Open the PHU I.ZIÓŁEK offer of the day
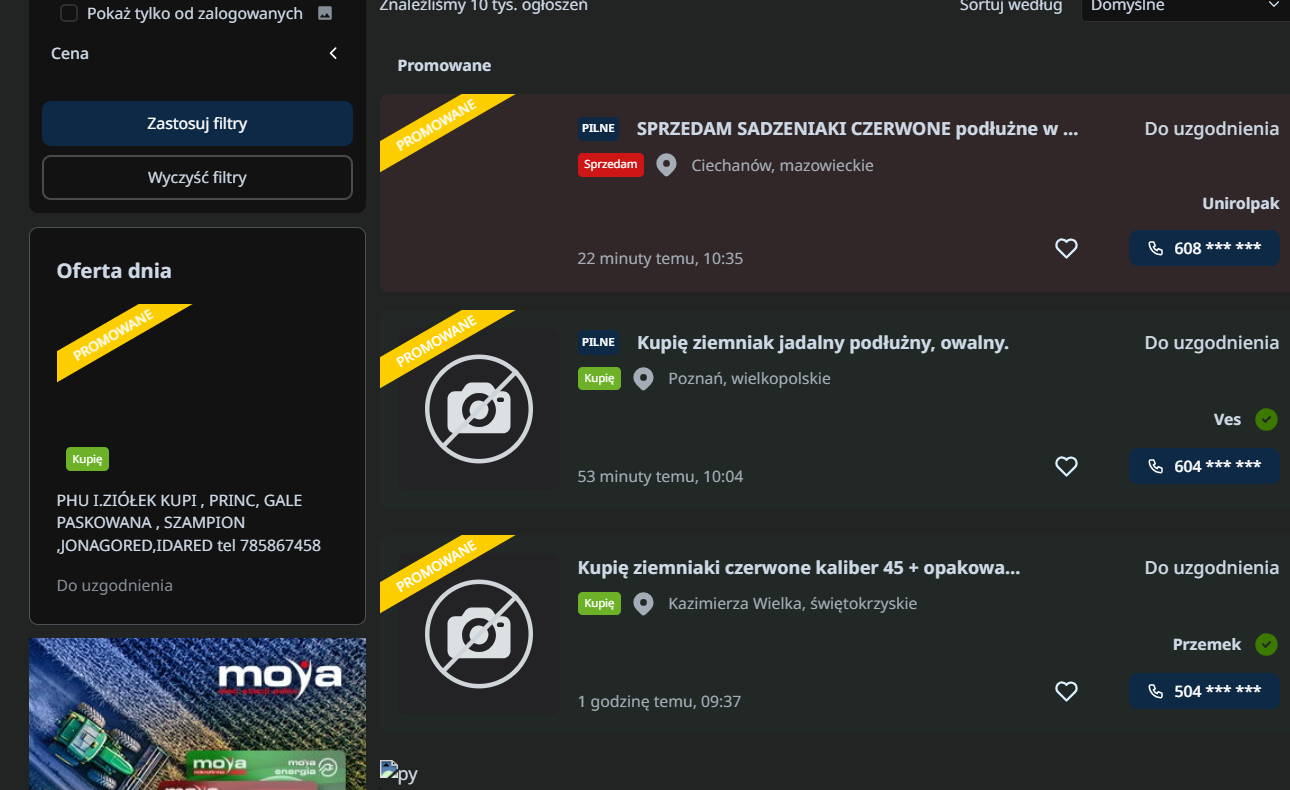1290x790 pixels. tap(189, 522)
